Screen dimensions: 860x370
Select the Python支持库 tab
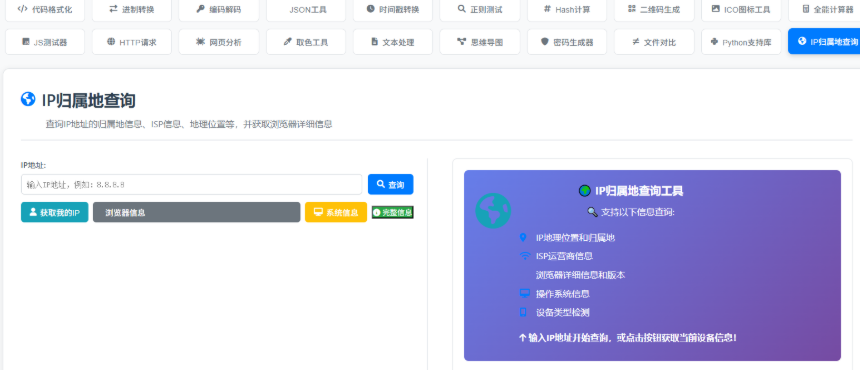(741, 42)
